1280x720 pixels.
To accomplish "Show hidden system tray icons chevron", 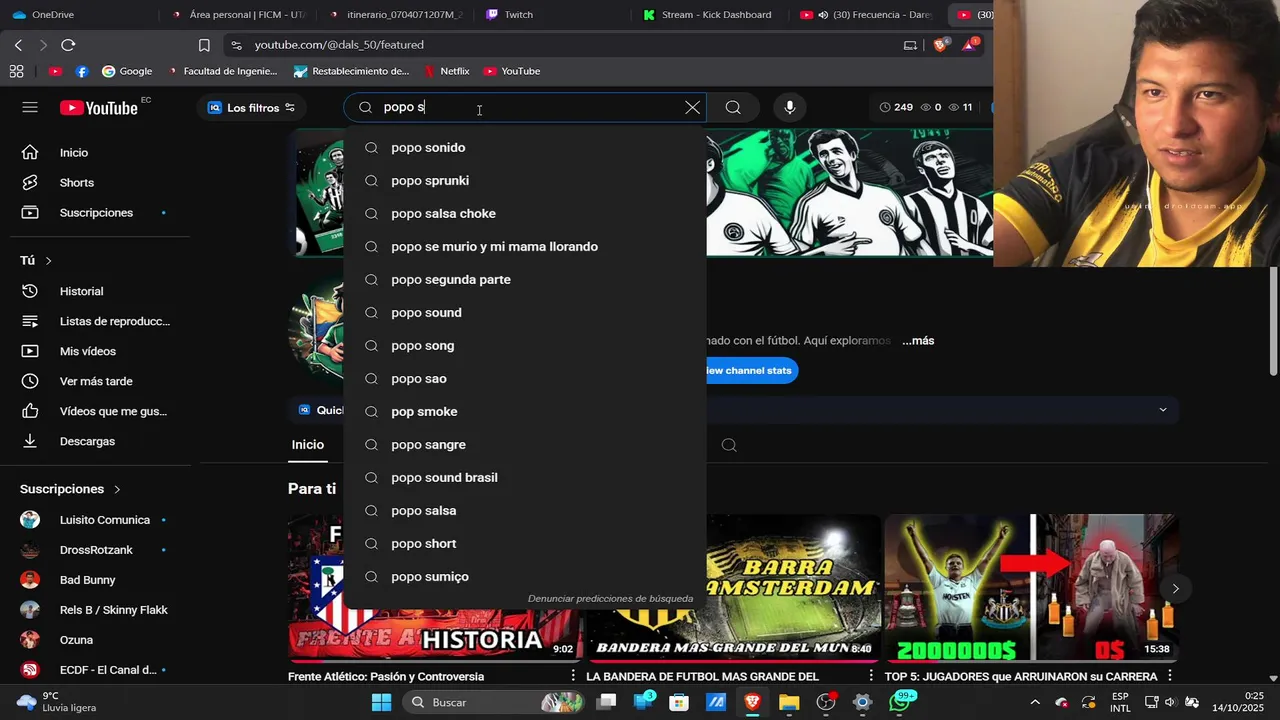I will (x=1035, y=702).
